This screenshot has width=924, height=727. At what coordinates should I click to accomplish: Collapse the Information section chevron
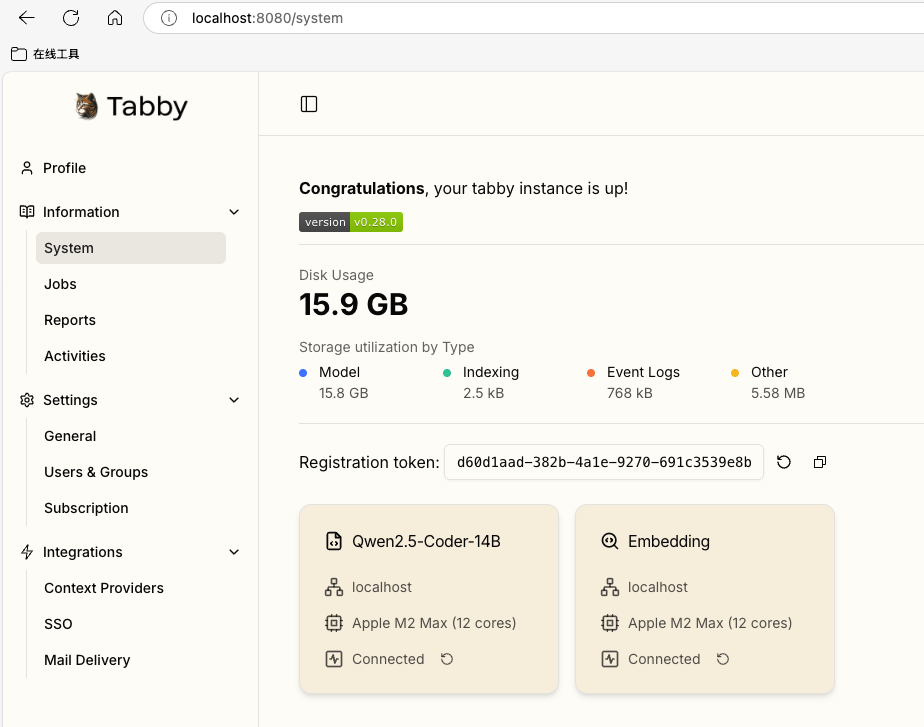pos(234,212)
